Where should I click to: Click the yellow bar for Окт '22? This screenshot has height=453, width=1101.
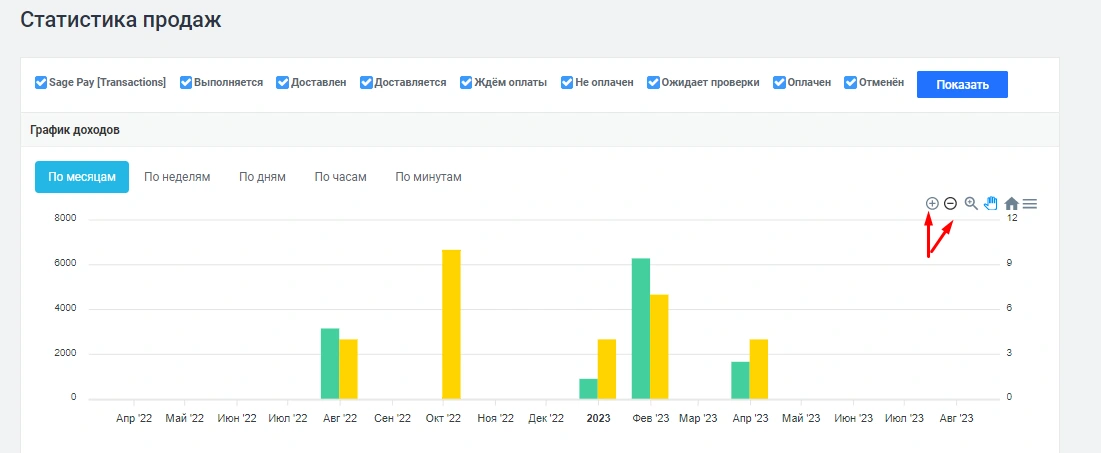coord(451,323)
